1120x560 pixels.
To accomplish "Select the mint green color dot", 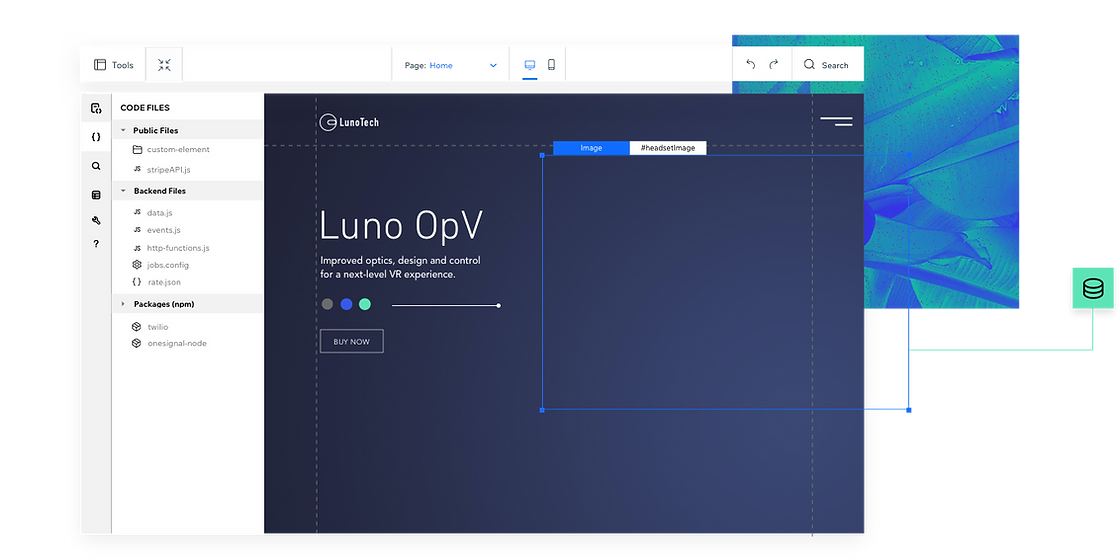I will pos(365,304).
